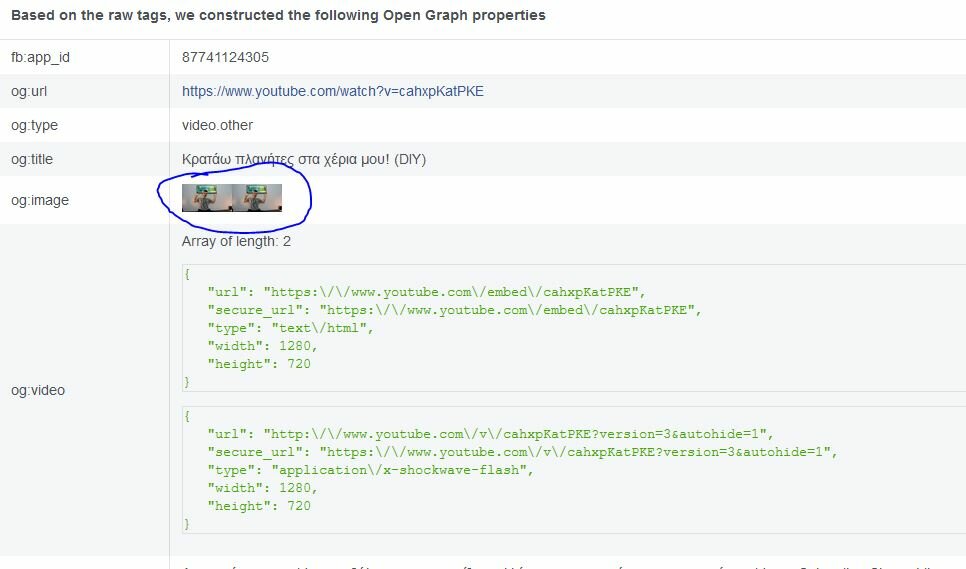This screenshot has height=569, width=966.
Task: Click the secure_url embed line in first block
Action: pyautogui.click(x=454, y=310)
